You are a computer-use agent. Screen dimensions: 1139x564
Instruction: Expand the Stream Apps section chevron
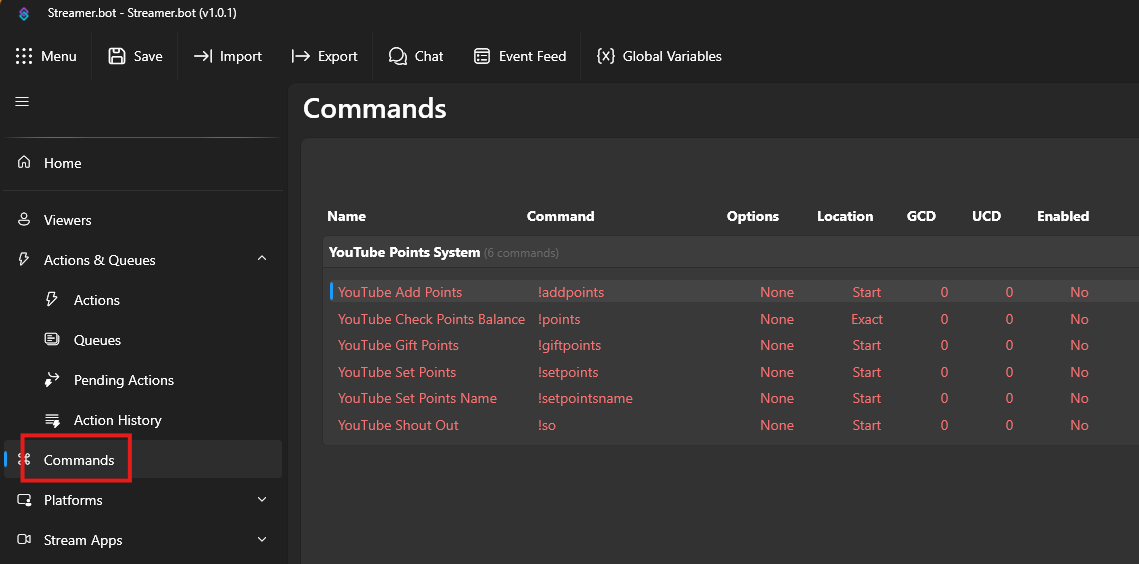262,539
